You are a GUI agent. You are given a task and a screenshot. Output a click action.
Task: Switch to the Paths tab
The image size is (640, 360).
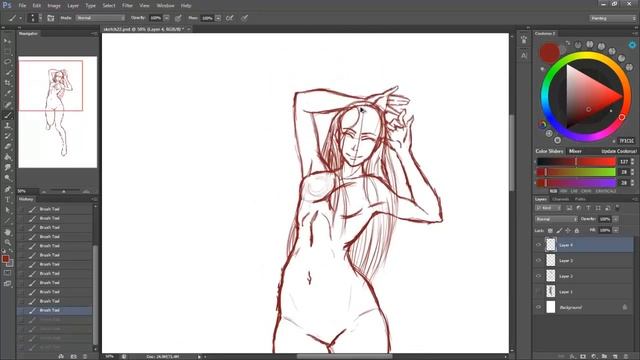[x=580, y=199]
